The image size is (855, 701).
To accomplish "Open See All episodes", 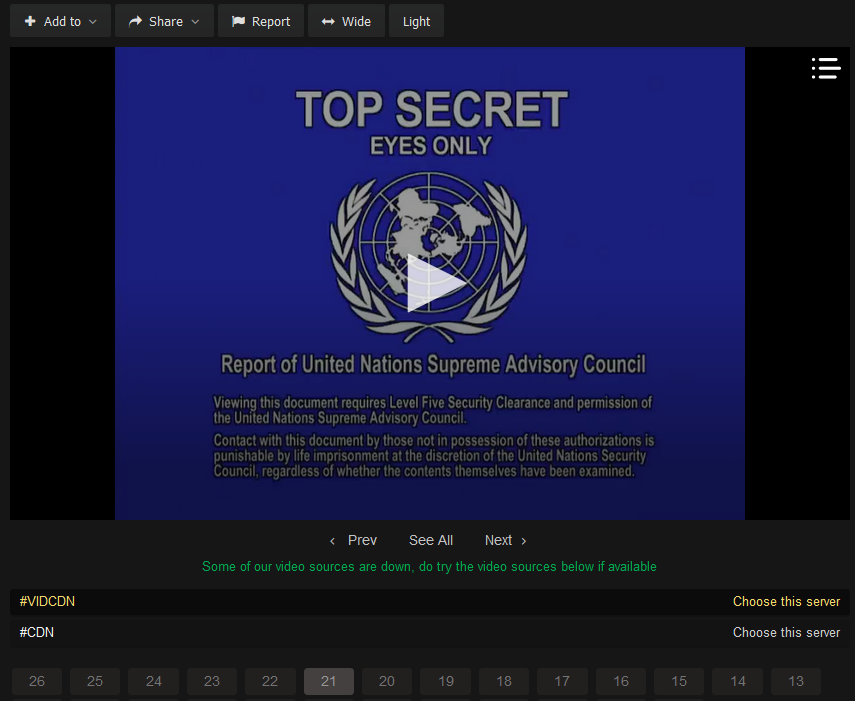I will tap(431, 540).
